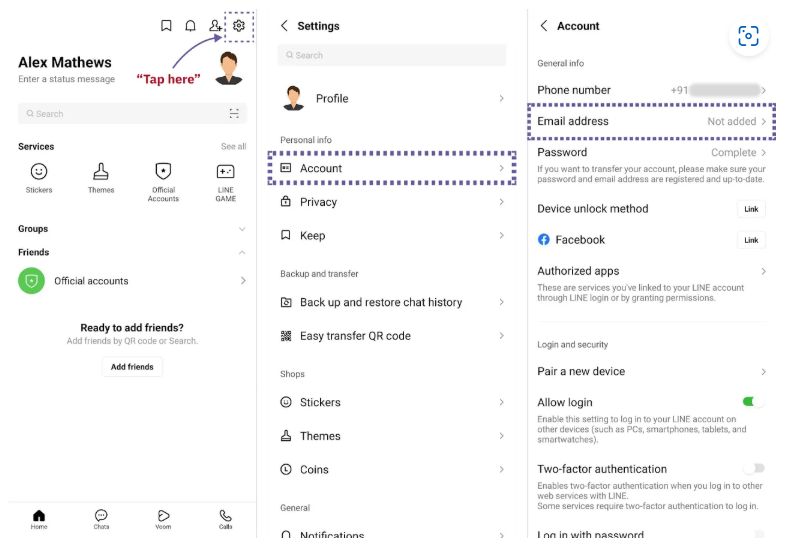792x560 pixels.
Task: Enable Two-factor authentication toggle
Action: 754,468
